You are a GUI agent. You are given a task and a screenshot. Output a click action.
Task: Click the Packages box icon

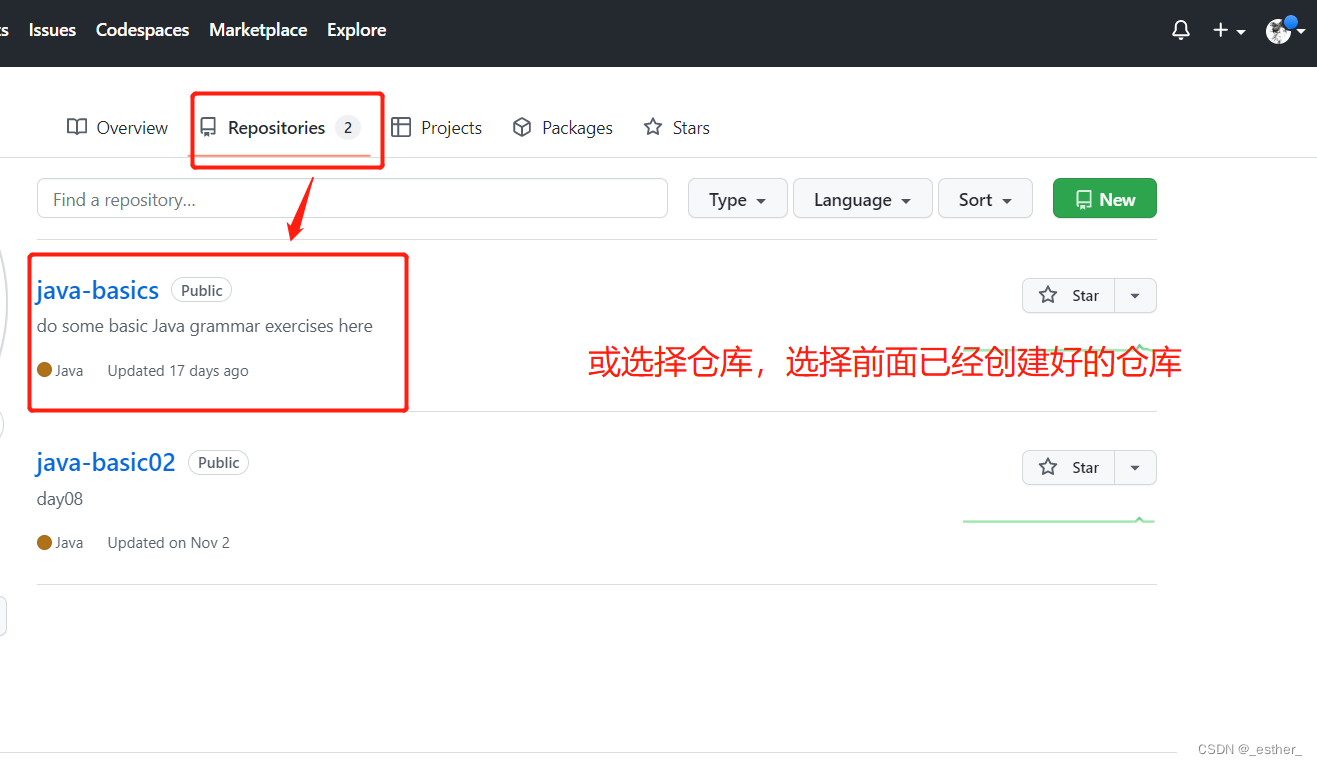tap(521, 126)
